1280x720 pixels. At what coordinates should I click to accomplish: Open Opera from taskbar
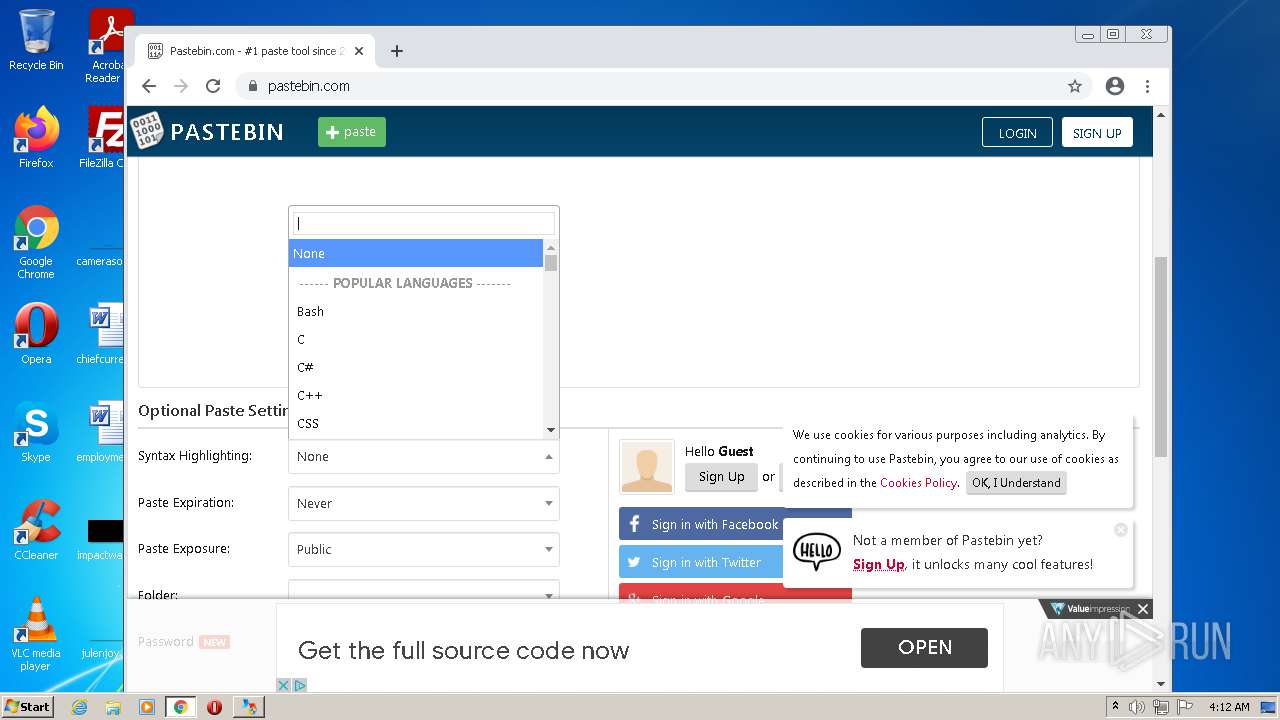pyautogui.click(x=214, y=707)
